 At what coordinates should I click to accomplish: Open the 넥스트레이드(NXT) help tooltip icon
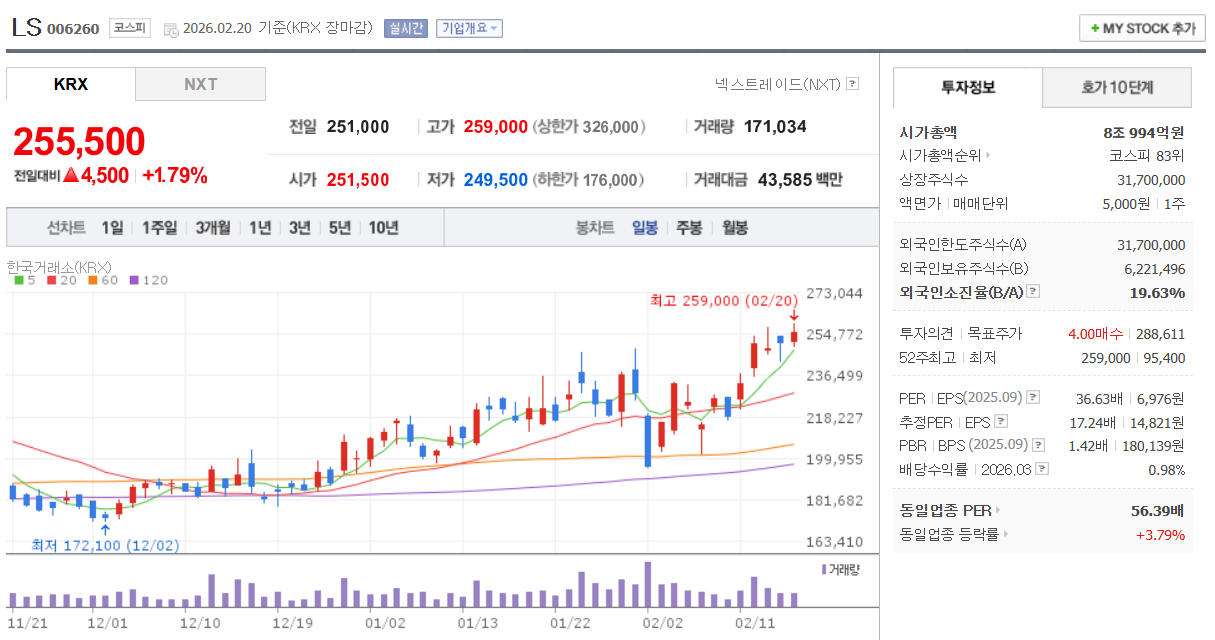pos(851,83)
